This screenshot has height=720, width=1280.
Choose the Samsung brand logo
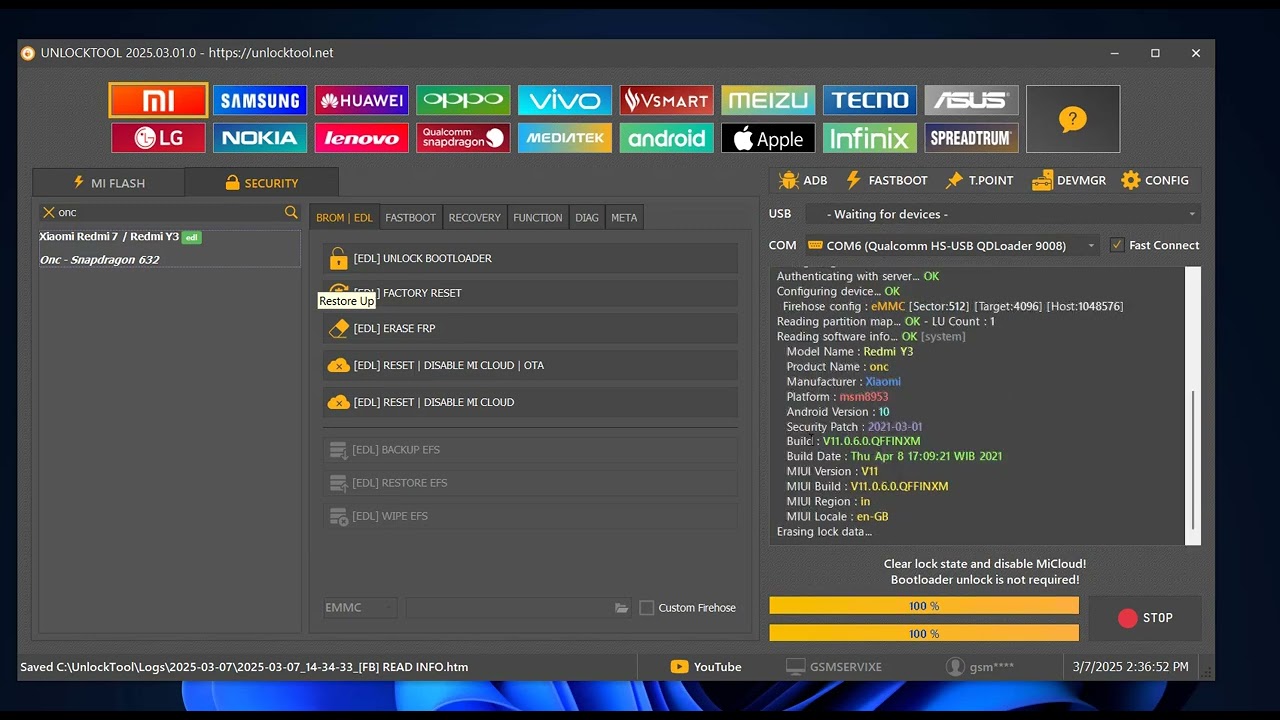click(260, 100)
